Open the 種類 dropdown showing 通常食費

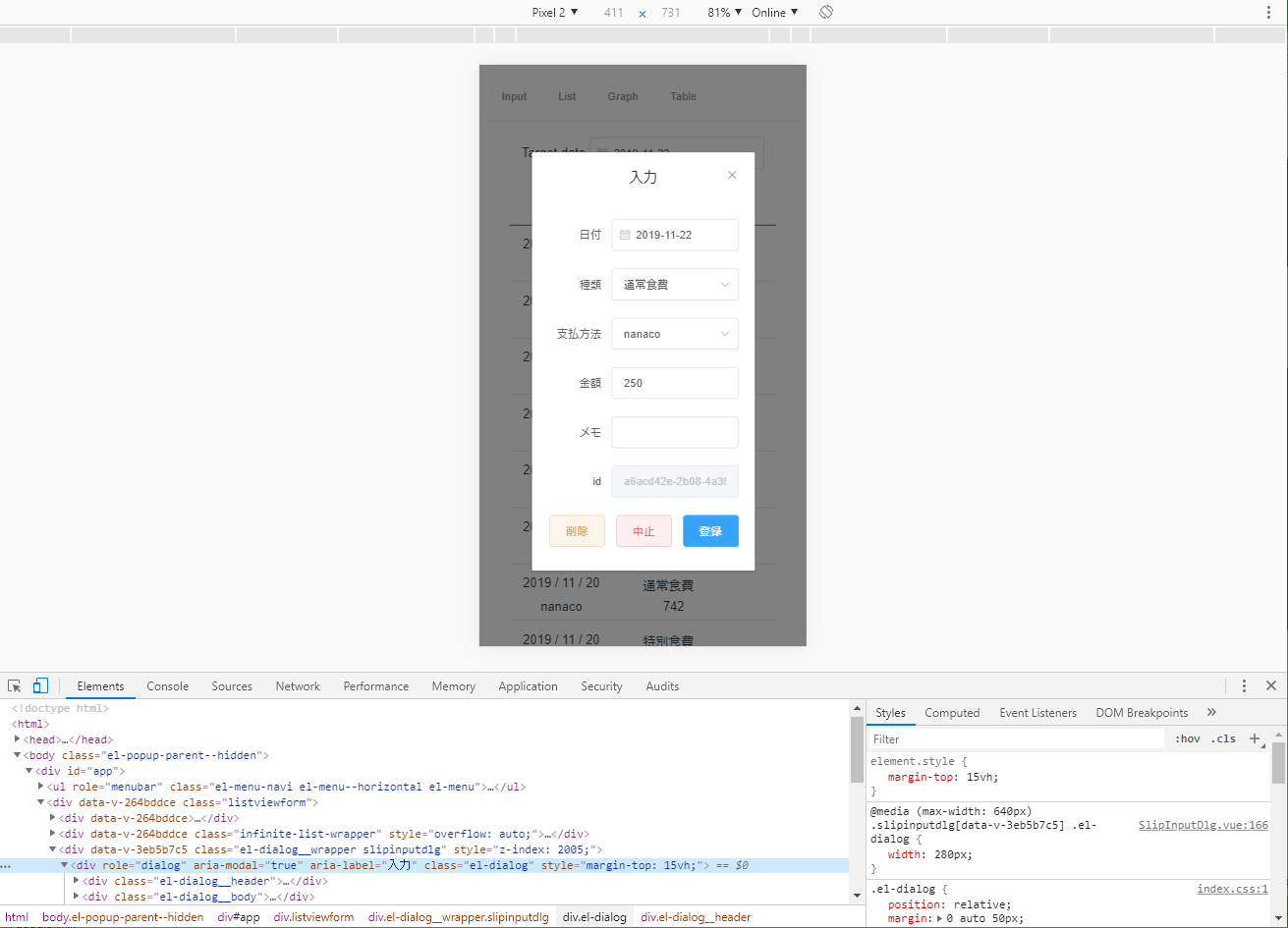pos(675,284)
